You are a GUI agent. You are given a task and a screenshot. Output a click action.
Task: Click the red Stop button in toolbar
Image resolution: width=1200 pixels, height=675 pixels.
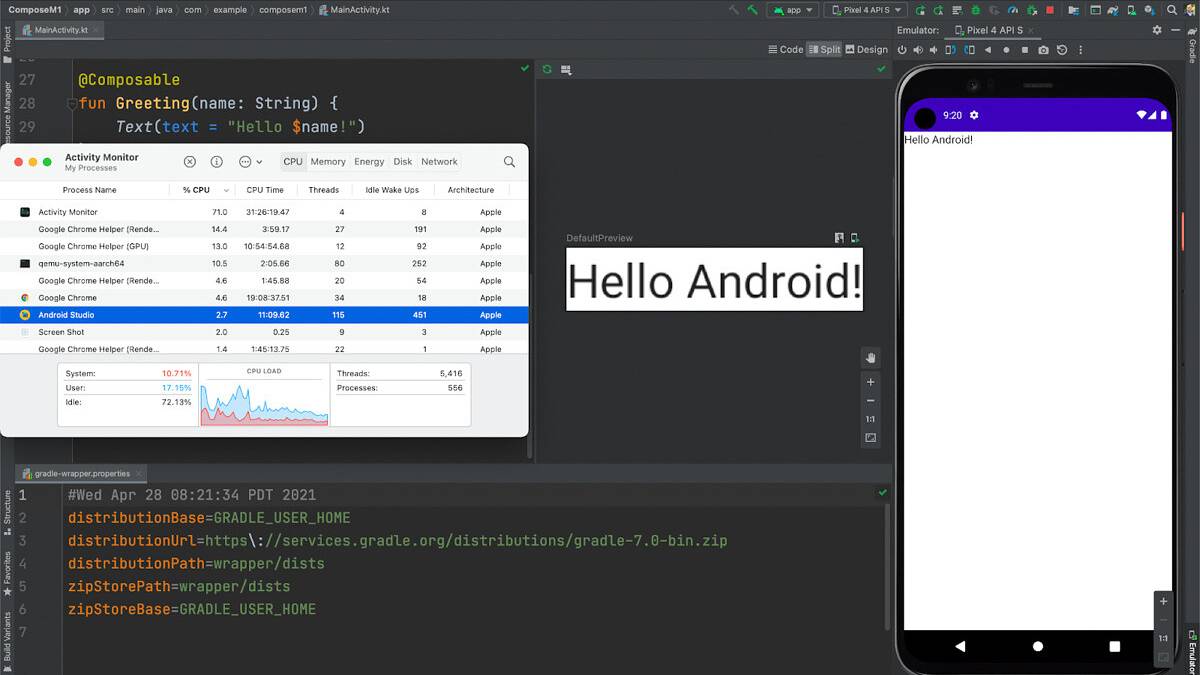1050,9
